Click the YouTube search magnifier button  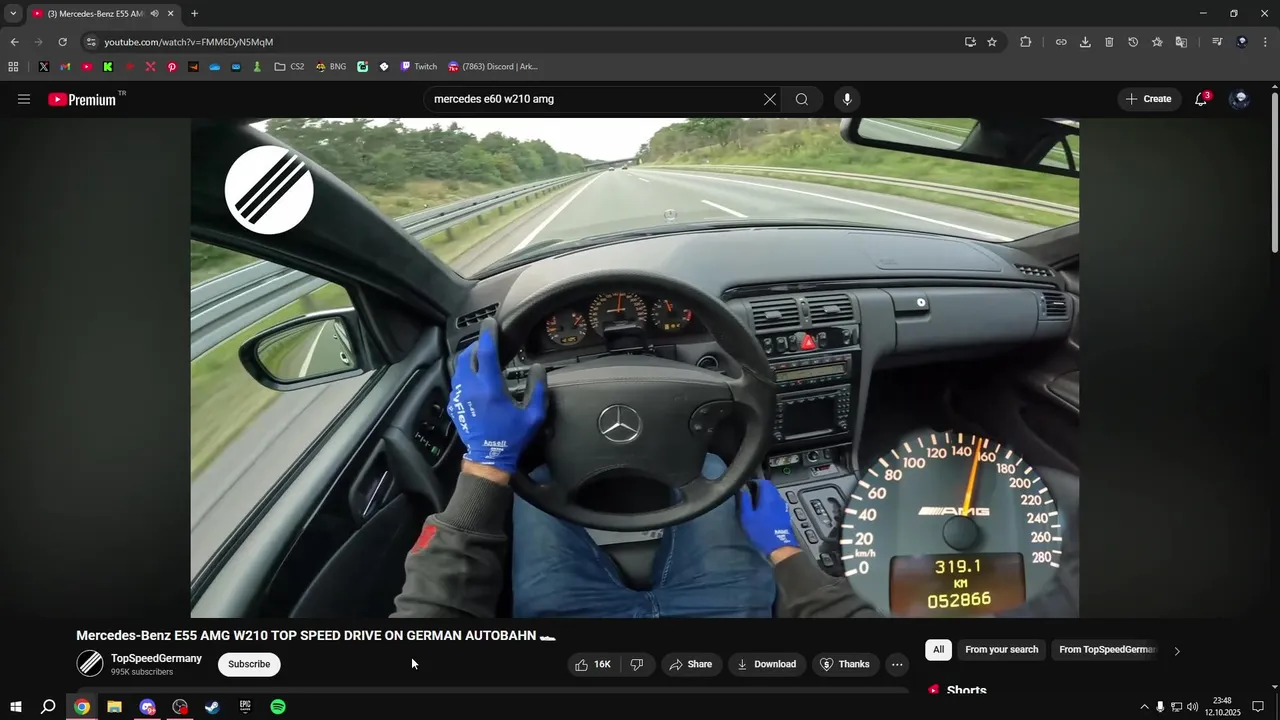tap(801, 99)
